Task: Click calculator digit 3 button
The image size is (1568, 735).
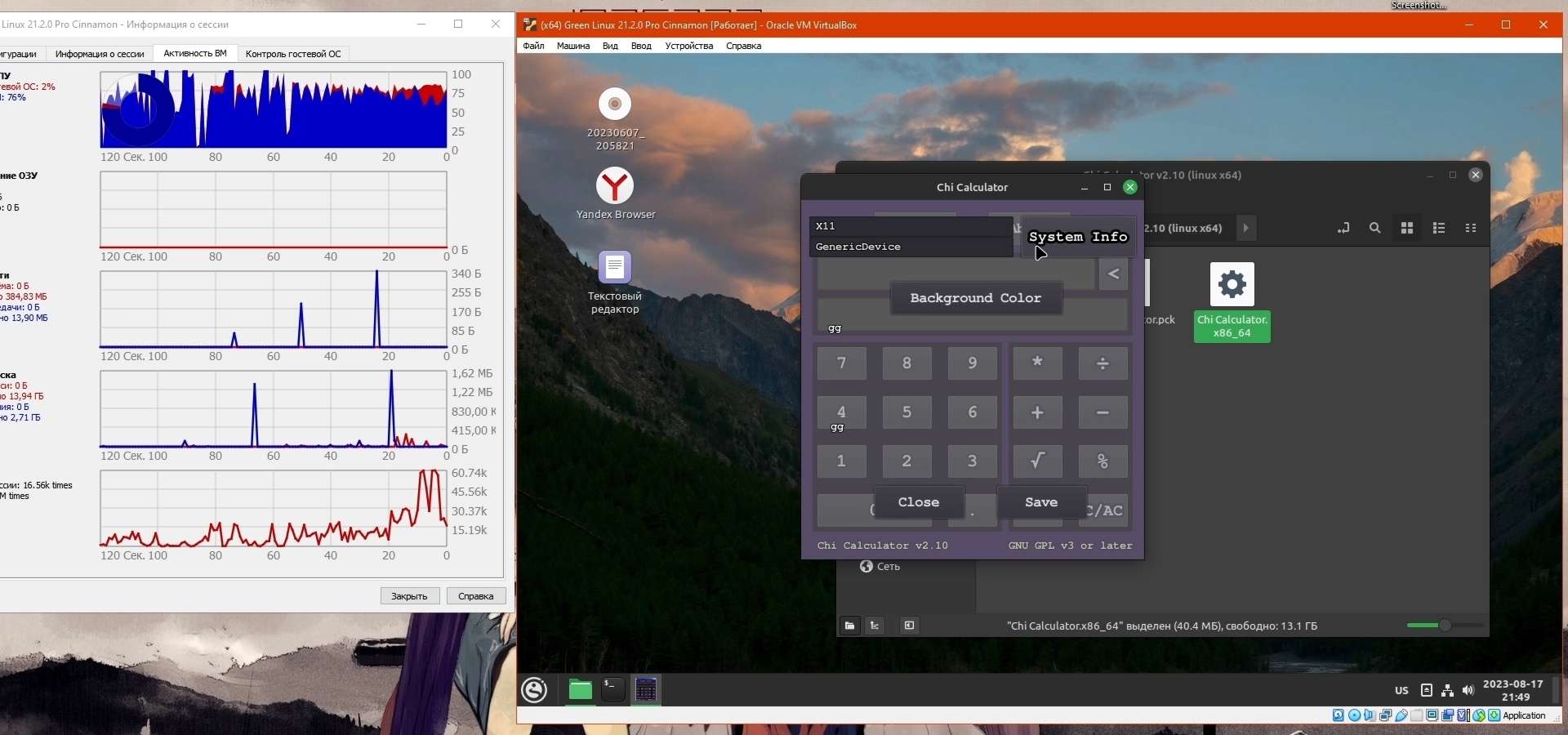Action: coord(972,461)
